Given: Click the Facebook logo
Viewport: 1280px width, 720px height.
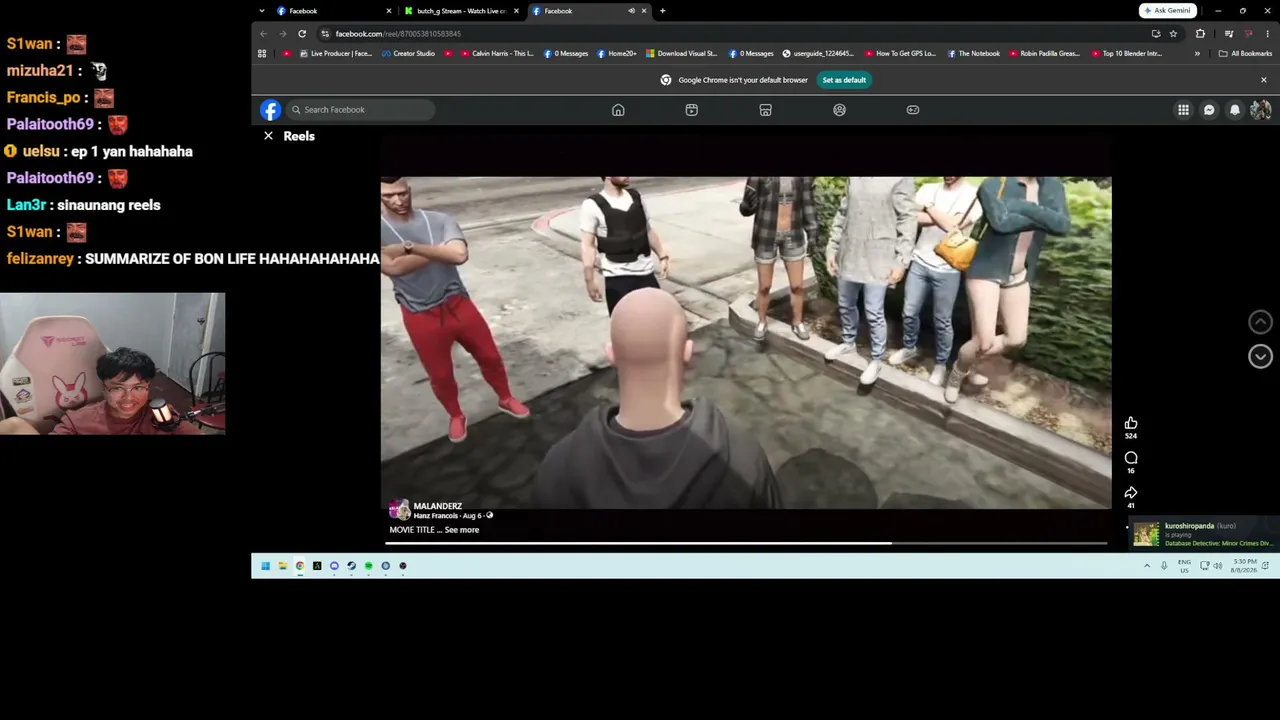Looking at the screenshot, I should [271, 110].
